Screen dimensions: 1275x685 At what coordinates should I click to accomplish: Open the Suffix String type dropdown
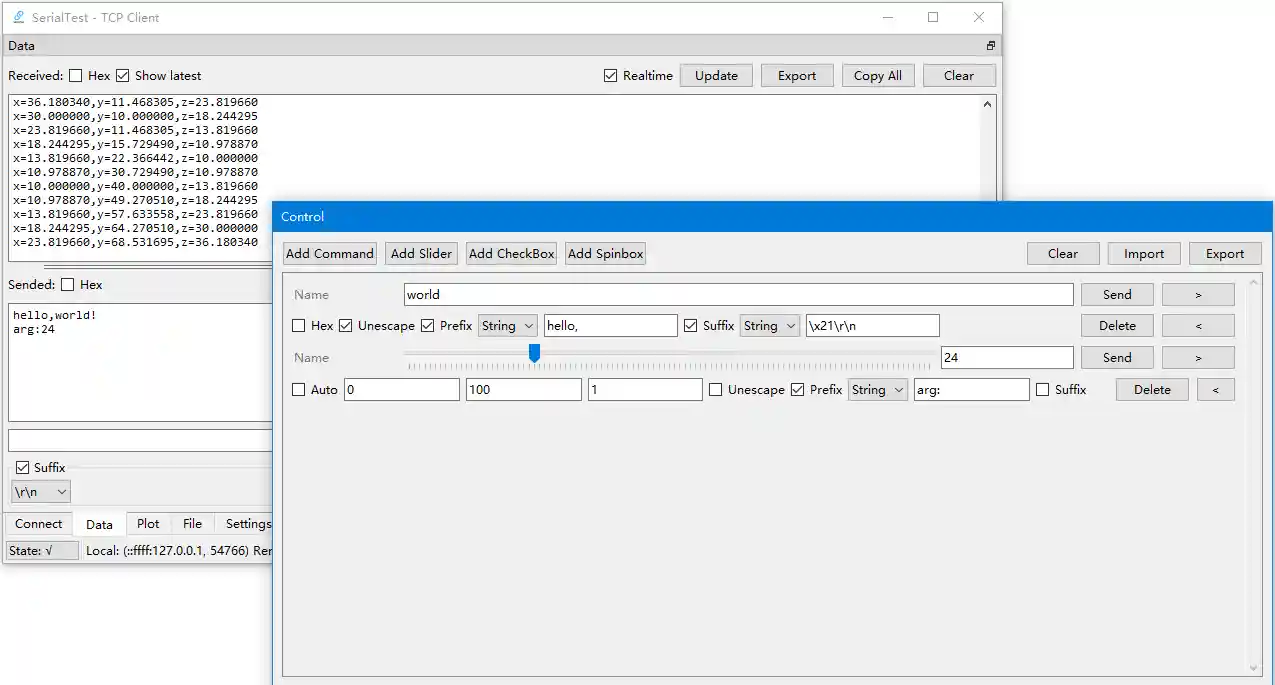[x=769, y=326]
